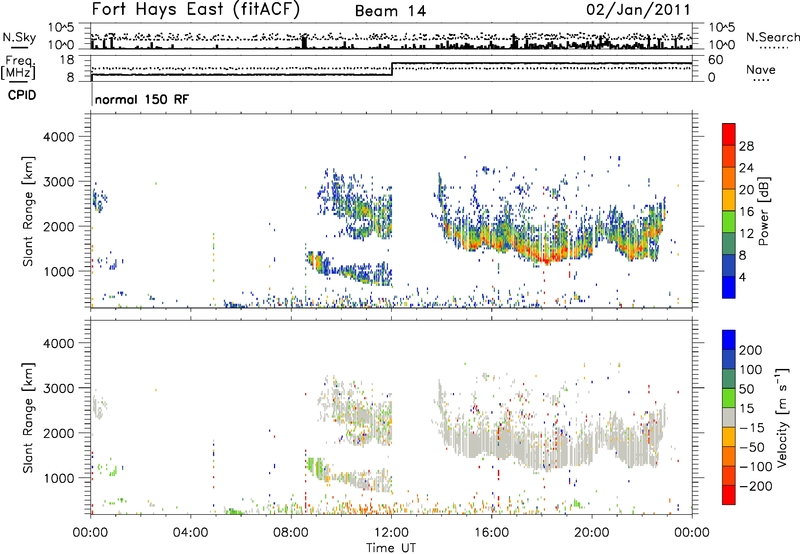Image resolution: width=800 pixels, height=554 pixels.
Task: Select the "3000" tick of the power panel
Action: (x=58, y=182)
